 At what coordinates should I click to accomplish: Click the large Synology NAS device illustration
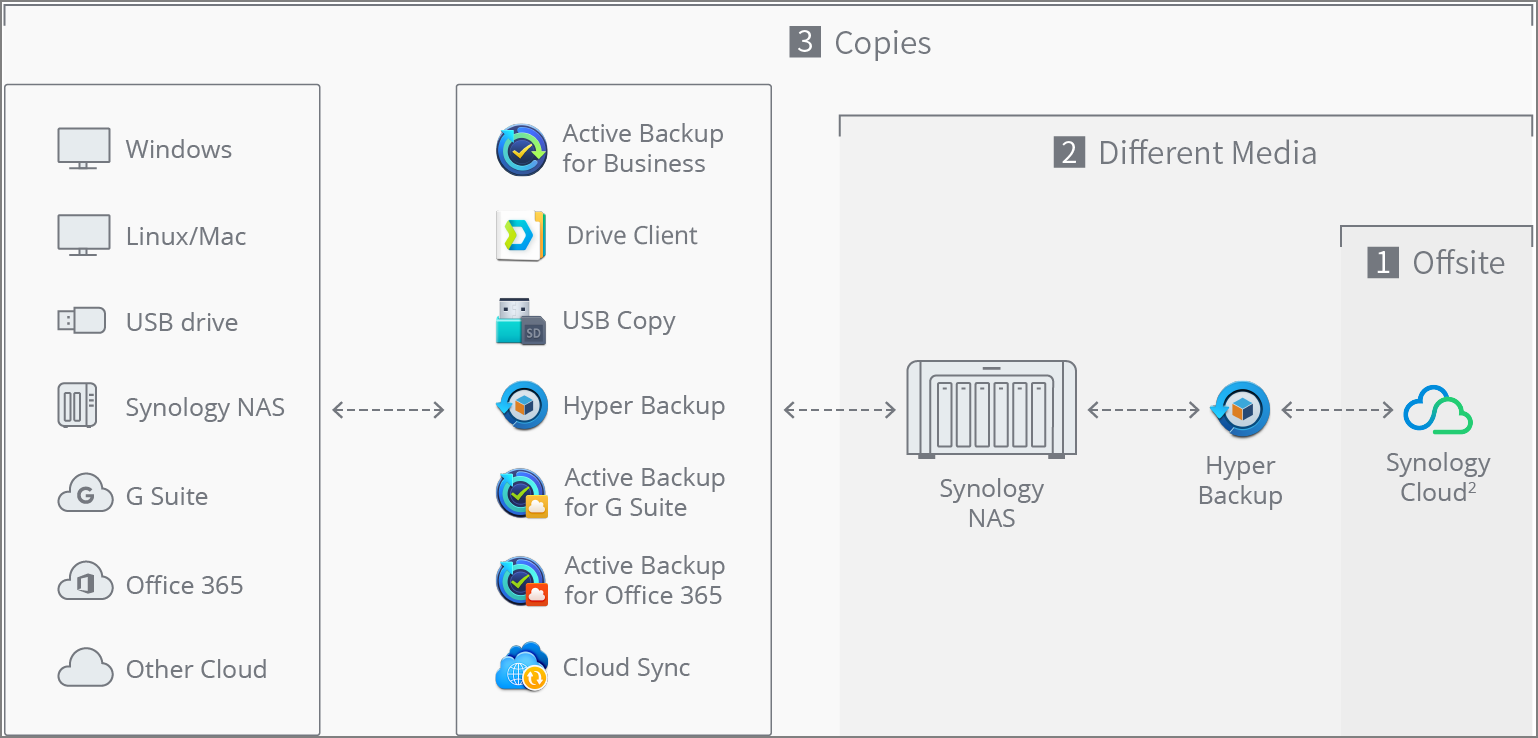(x=991, y=410)
